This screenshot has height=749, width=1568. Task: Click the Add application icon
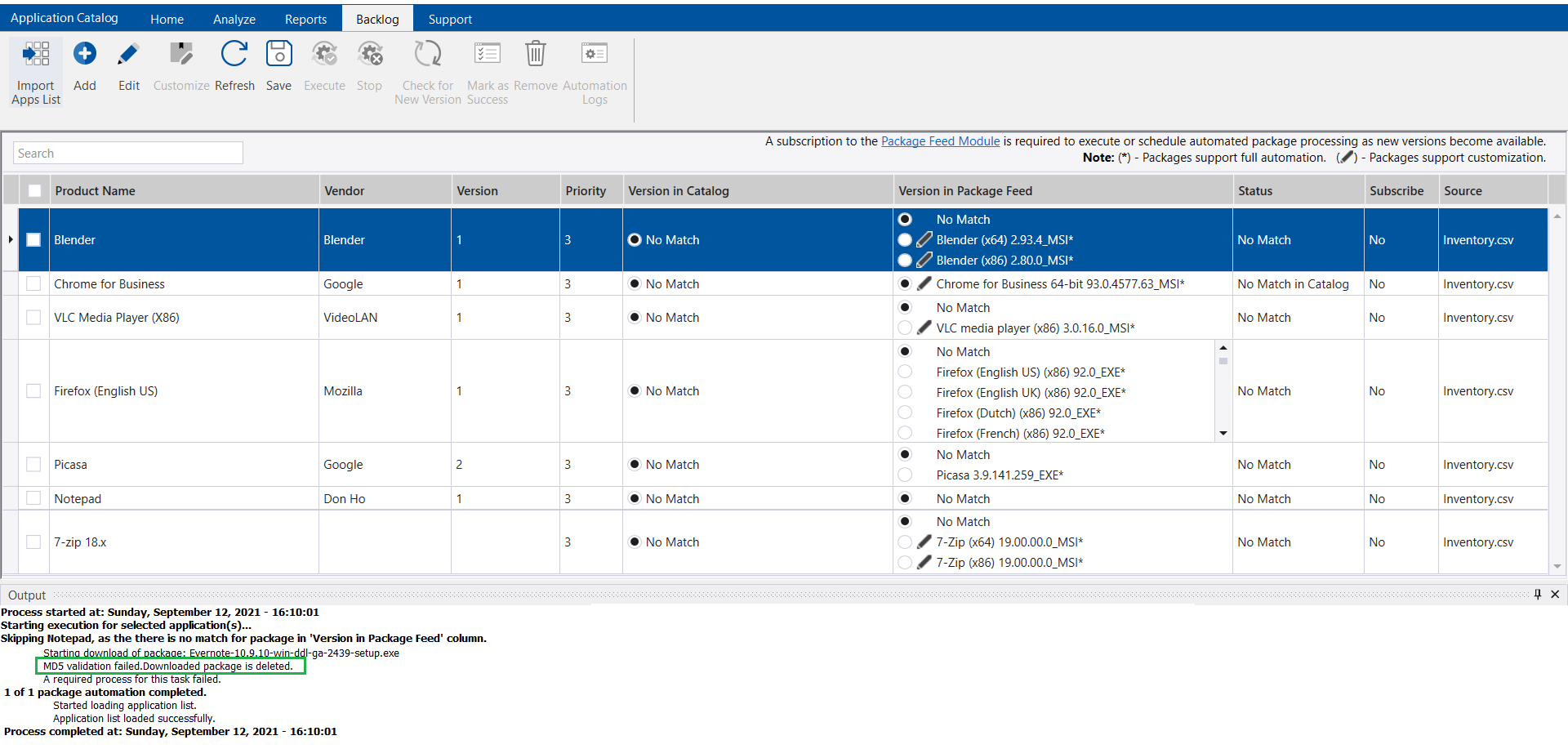tap(84, 54)
